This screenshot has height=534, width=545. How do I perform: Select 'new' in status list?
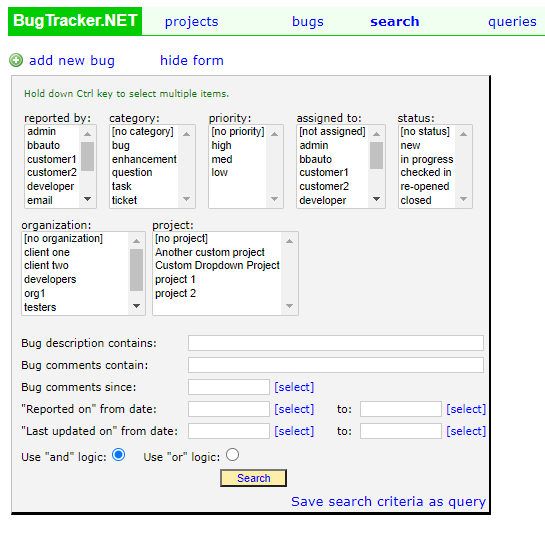(427, 145)
